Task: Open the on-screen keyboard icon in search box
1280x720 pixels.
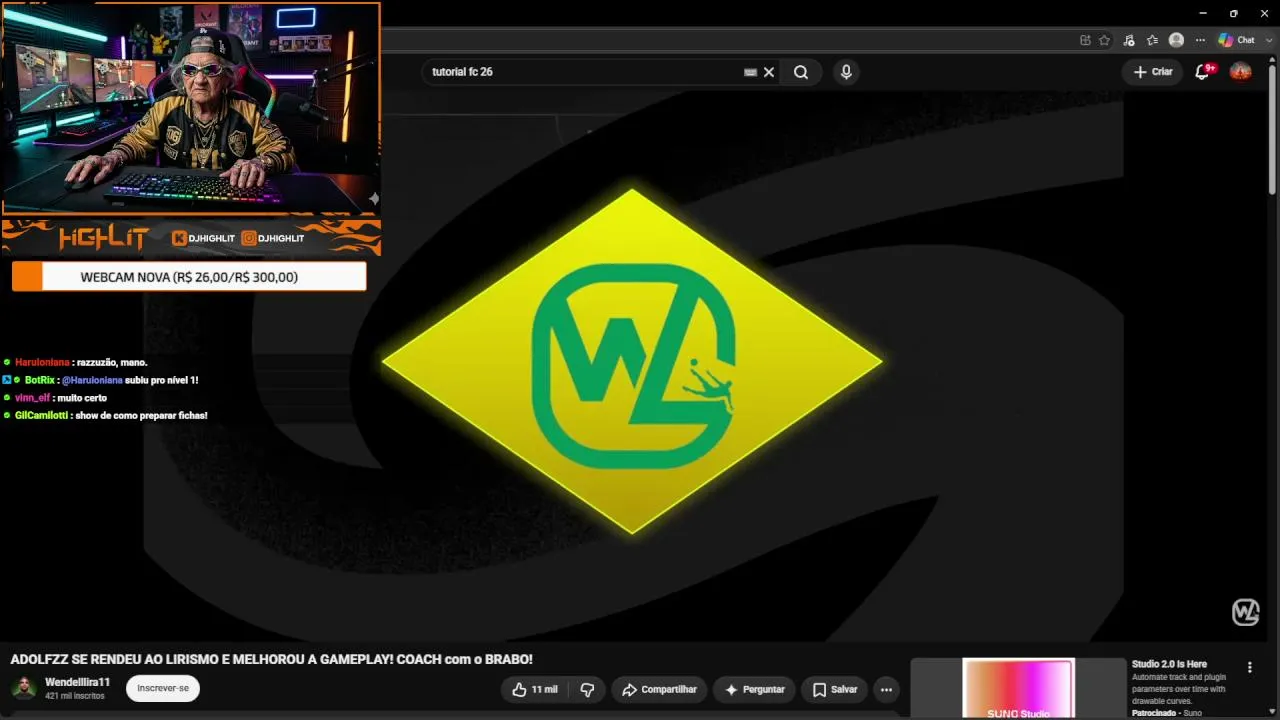Action: click(751, 72)
